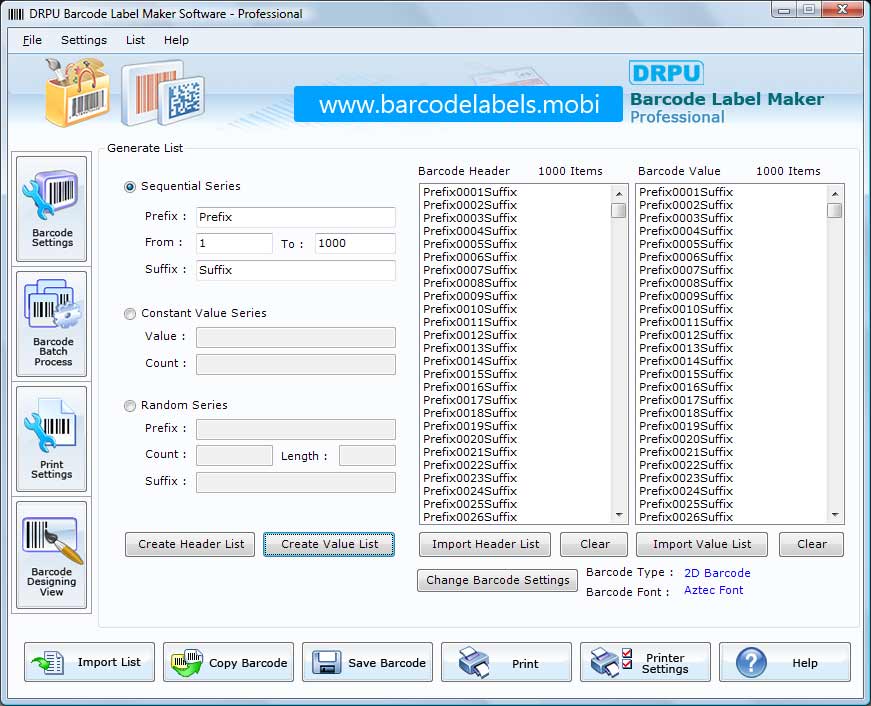Select Prefix0025Suffix in Barcode Value list
The width and height of the screenshot is (871, 706).
(686, 504)
